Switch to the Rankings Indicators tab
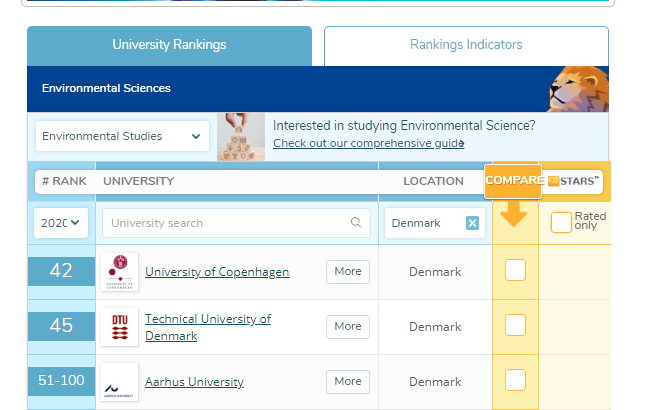645x410 pixels. click(x=466, y=46)
